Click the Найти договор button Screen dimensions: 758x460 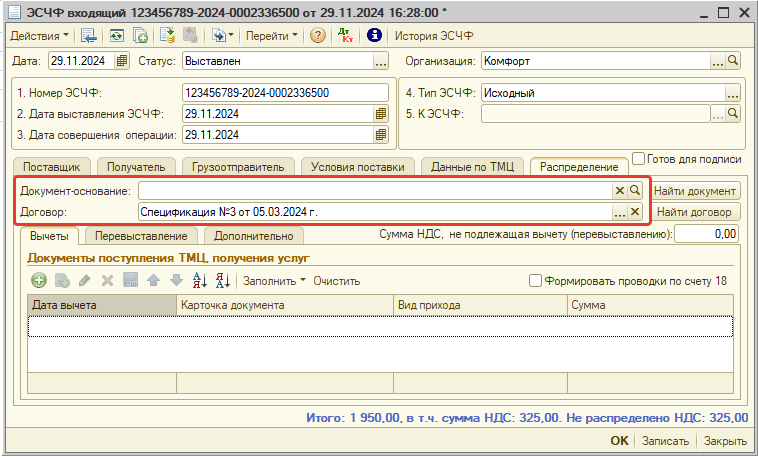(x=695, y=212)
